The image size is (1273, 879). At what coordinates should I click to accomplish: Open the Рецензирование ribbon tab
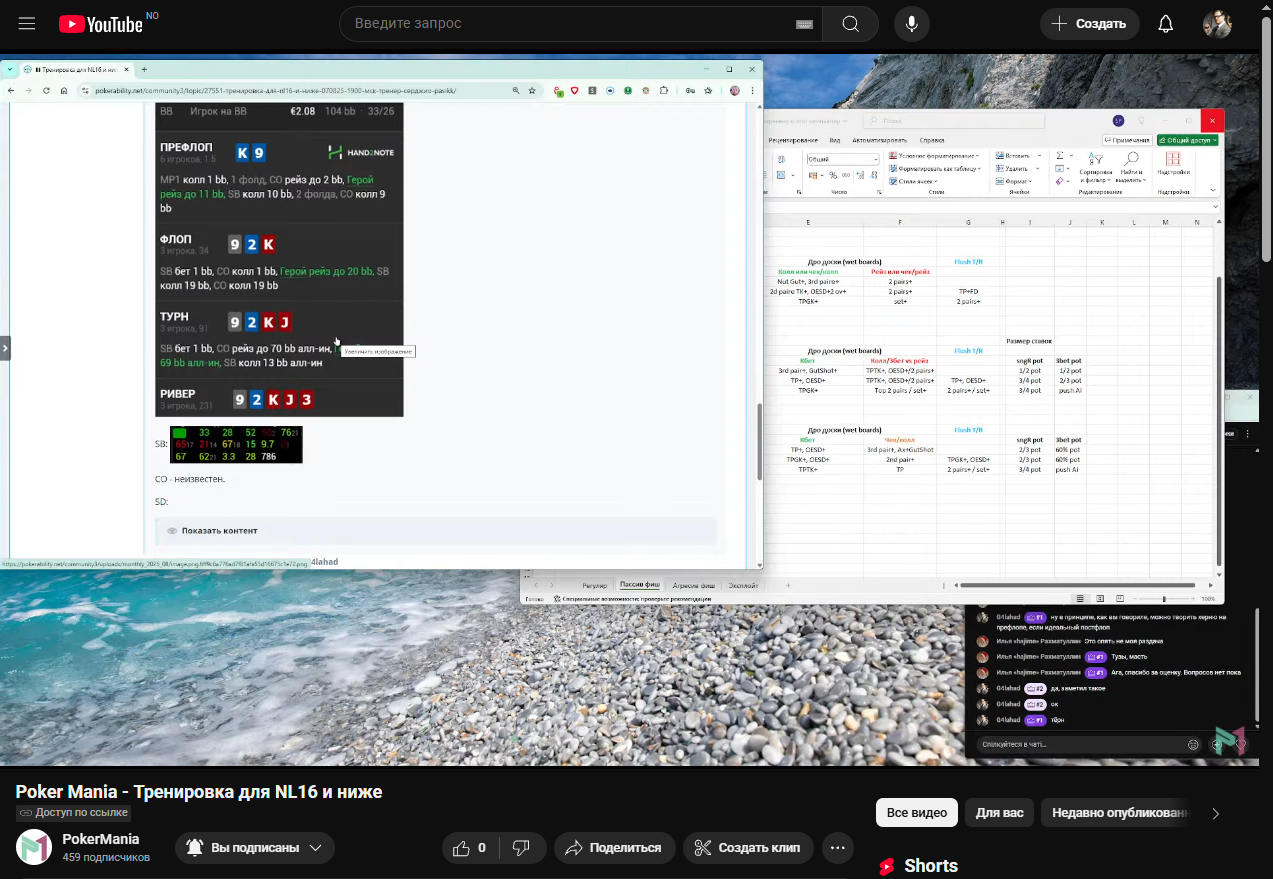click(x=793, y=140)
